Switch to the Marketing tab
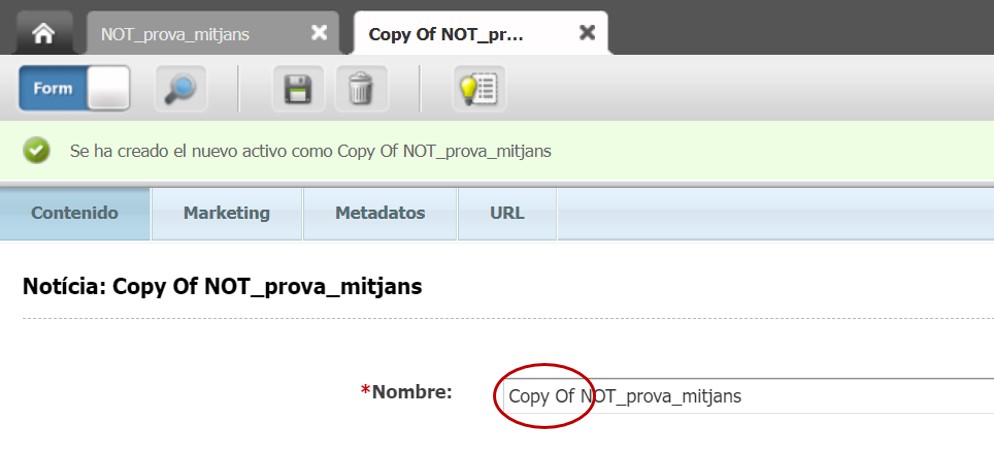The height and width of the screenshot is (453, 994). [226, 213]
